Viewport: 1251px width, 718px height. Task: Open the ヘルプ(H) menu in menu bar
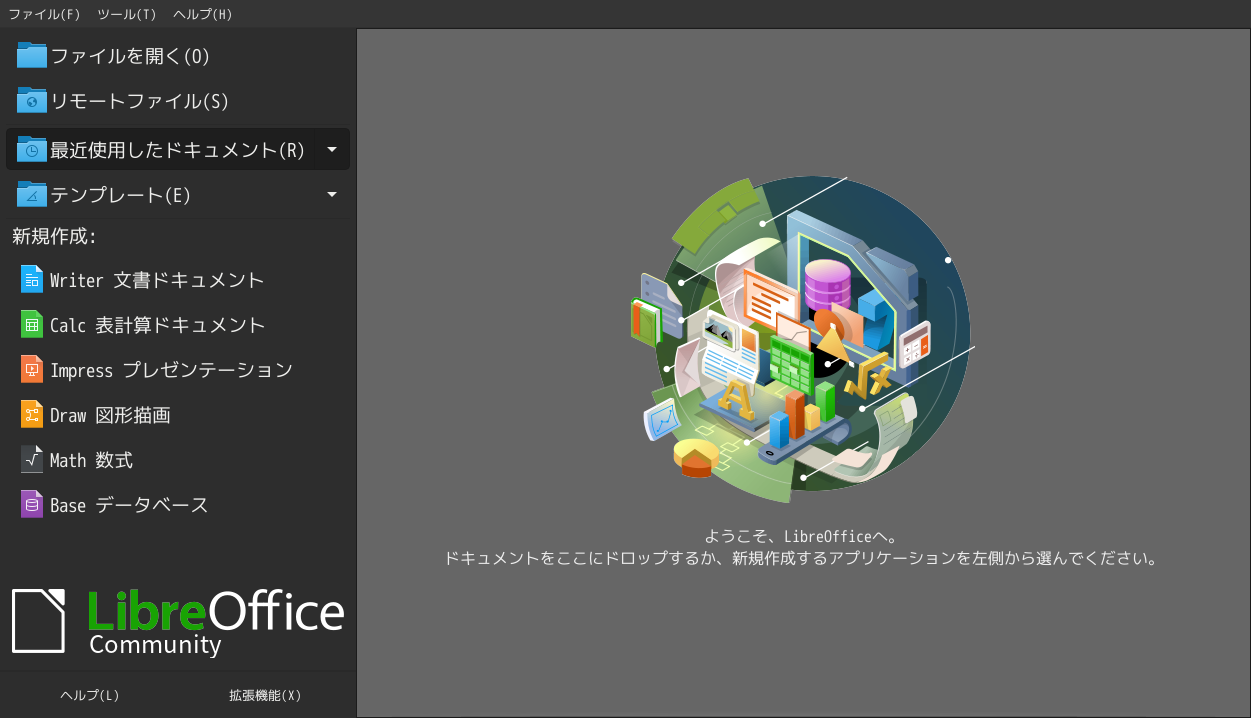(202, 14)
